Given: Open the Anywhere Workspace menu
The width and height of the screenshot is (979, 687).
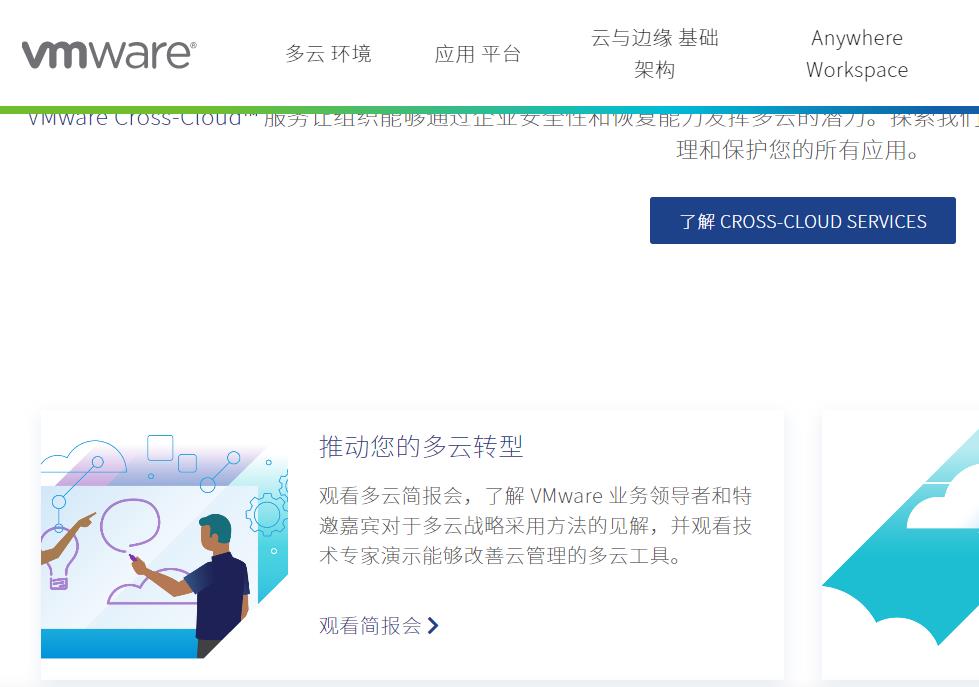Looking at the screenshot, I should pyautogui.click(x=857, y=54).
